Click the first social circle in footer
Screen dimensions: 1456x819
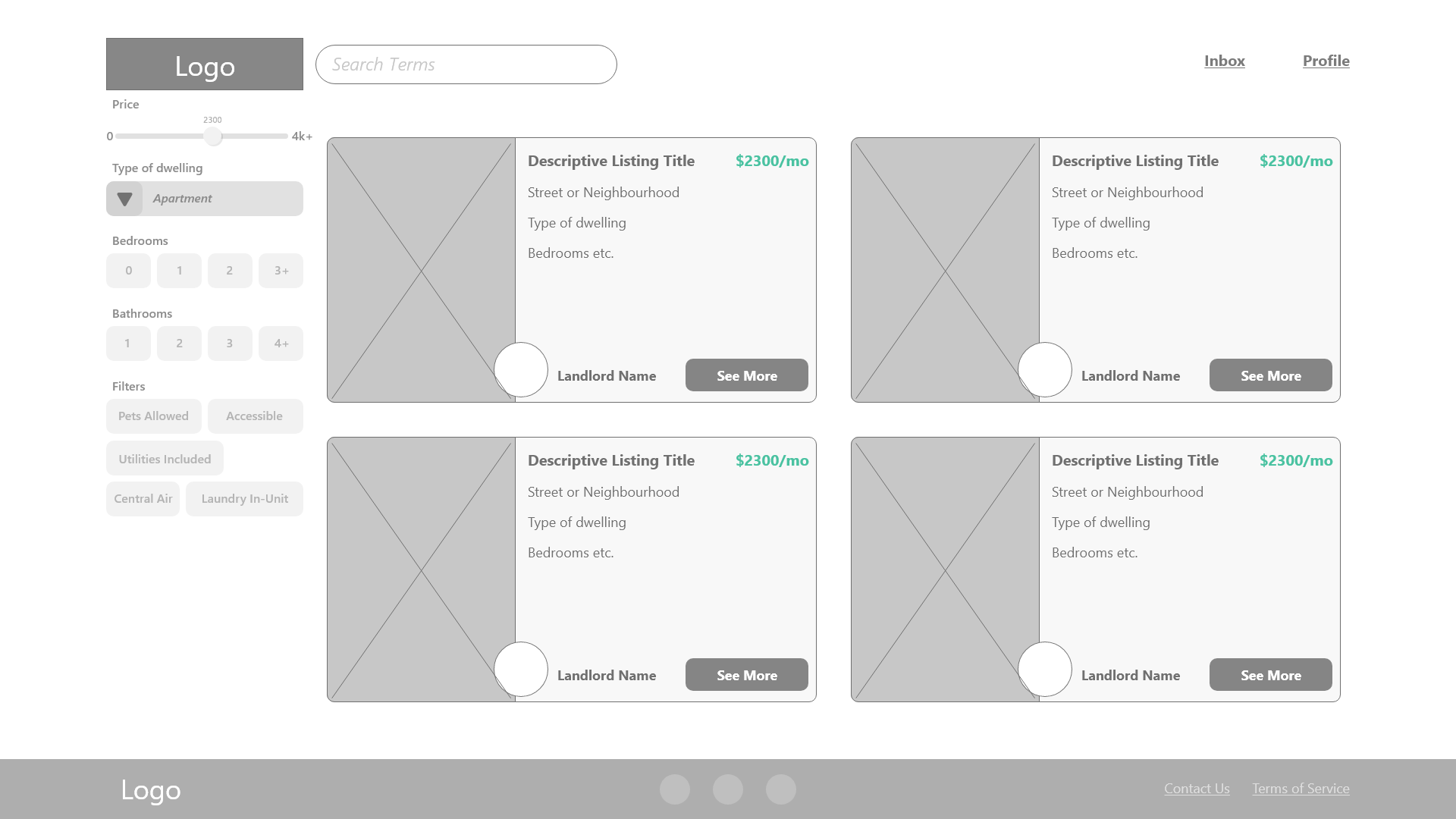click(674, 789)
